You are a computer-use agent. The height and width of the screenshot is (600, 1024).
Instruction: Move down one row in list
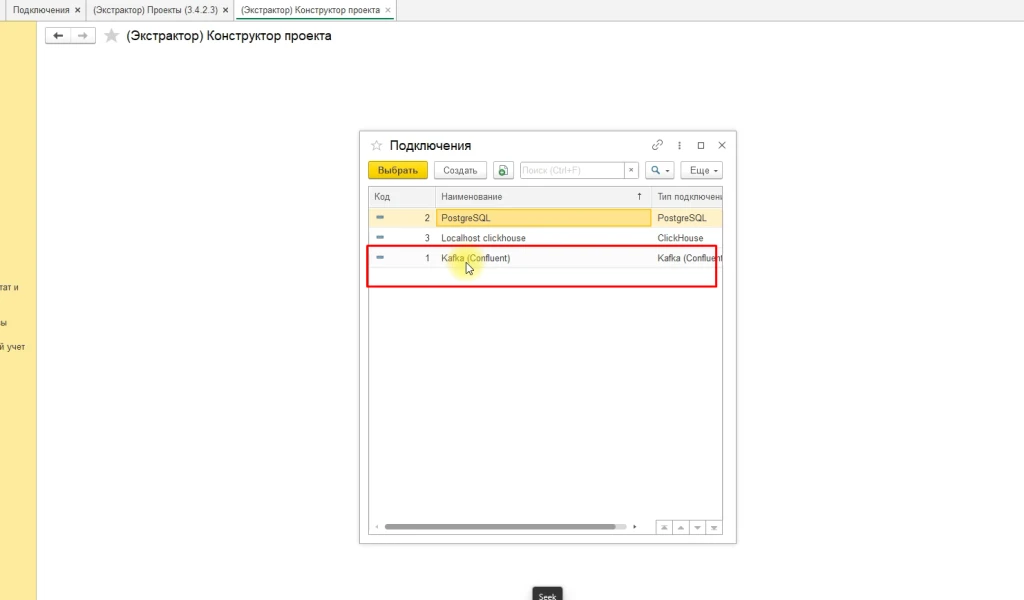click(x=698, y=527)
